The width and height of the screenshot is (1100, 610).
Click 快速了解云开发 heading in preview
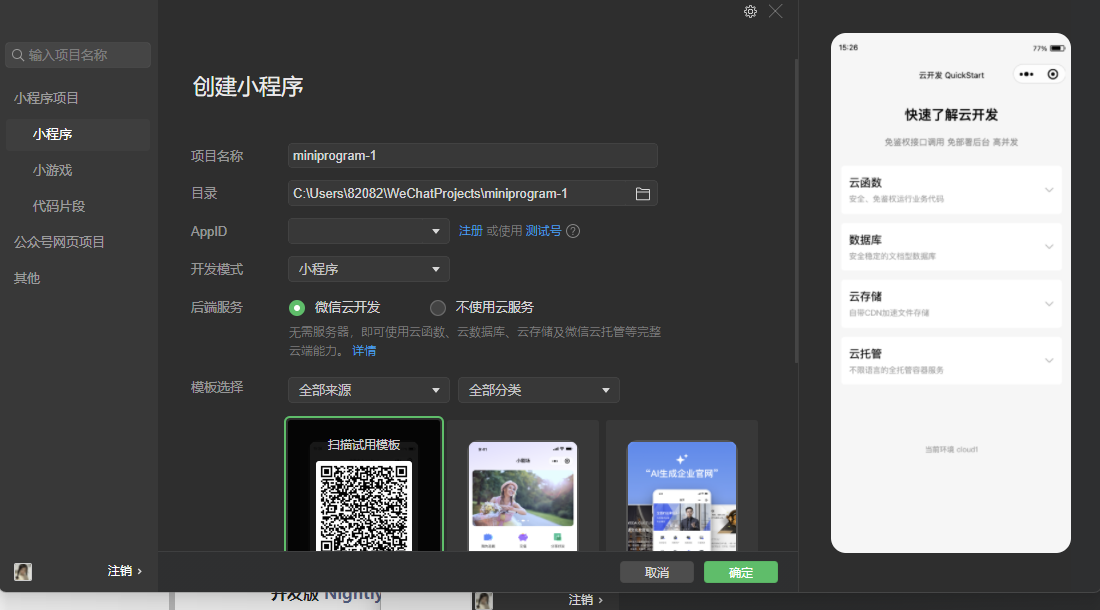tap(951, 115)
